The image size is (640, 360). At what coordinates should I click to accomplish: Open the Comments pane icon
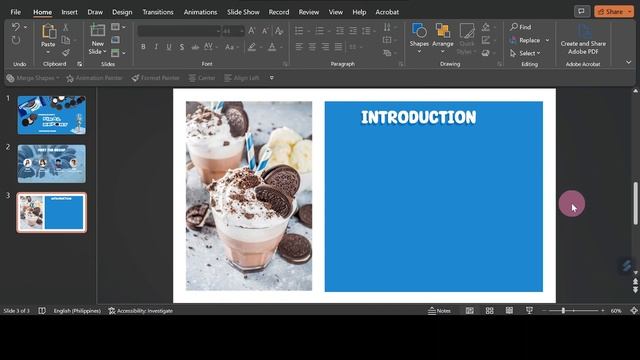point(582,11)
